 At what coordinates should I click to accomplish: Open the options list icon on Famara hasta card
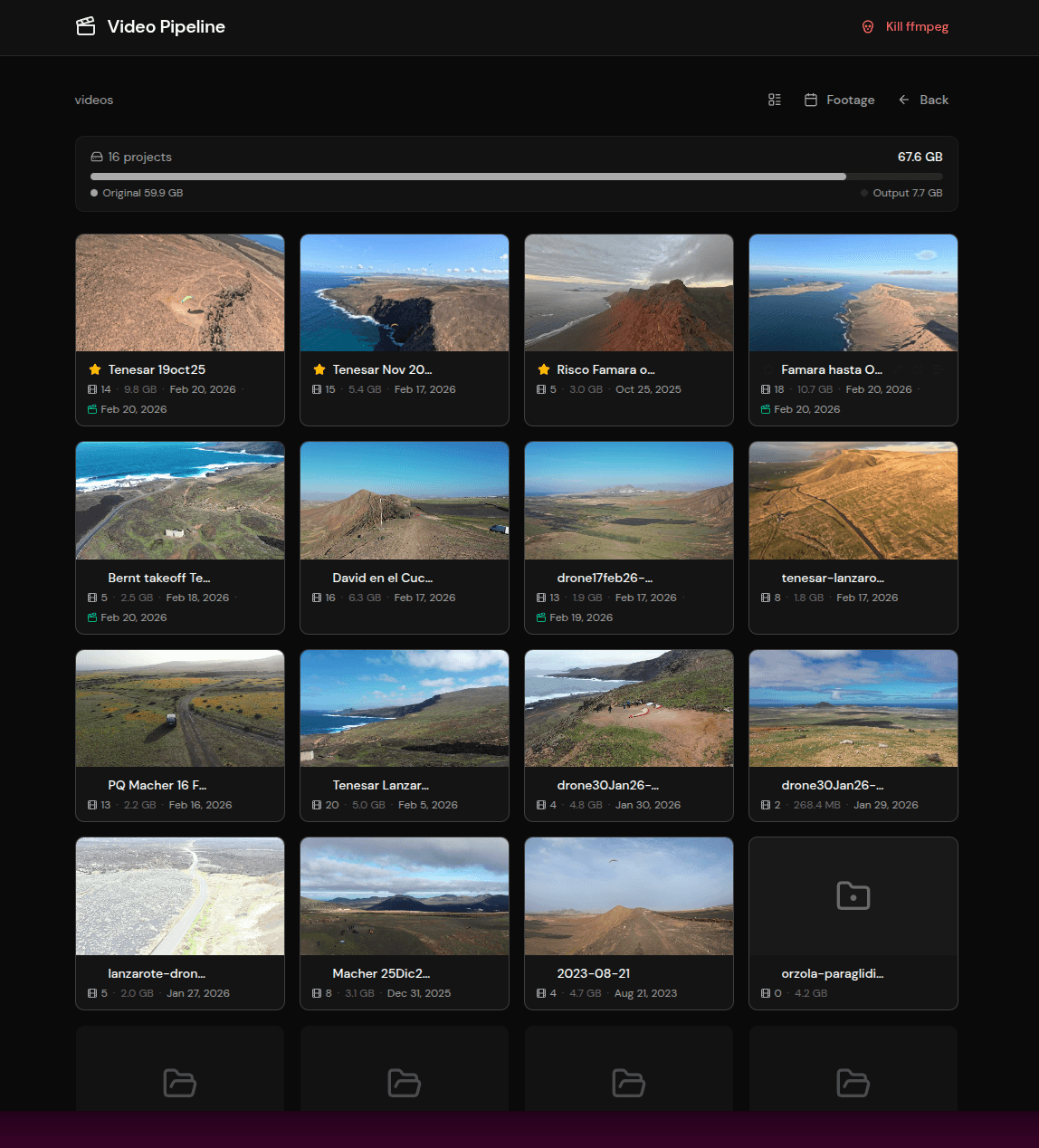(938, 369)
